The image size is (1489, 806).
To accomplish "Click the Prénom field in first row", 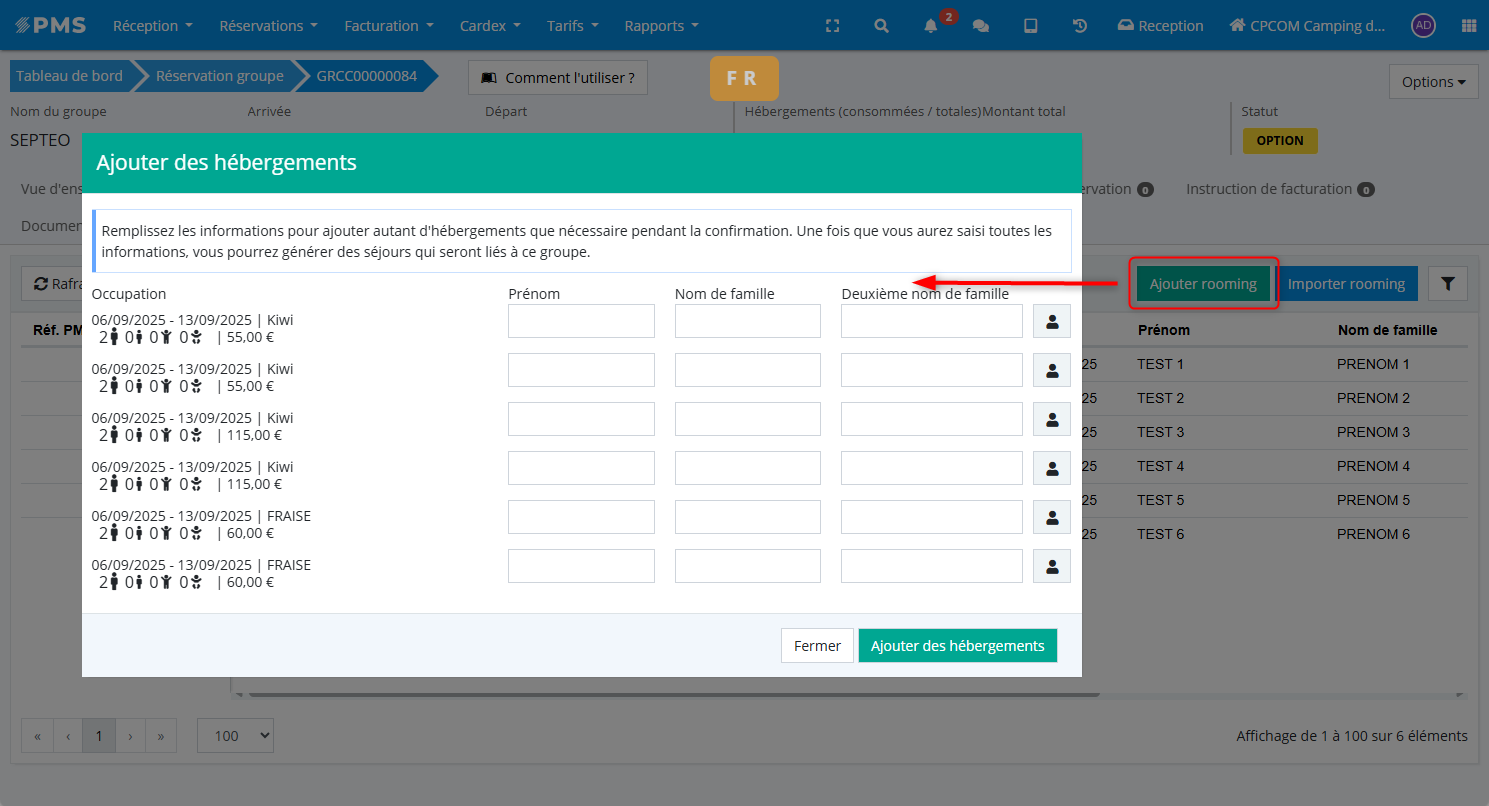I will 581,321.
